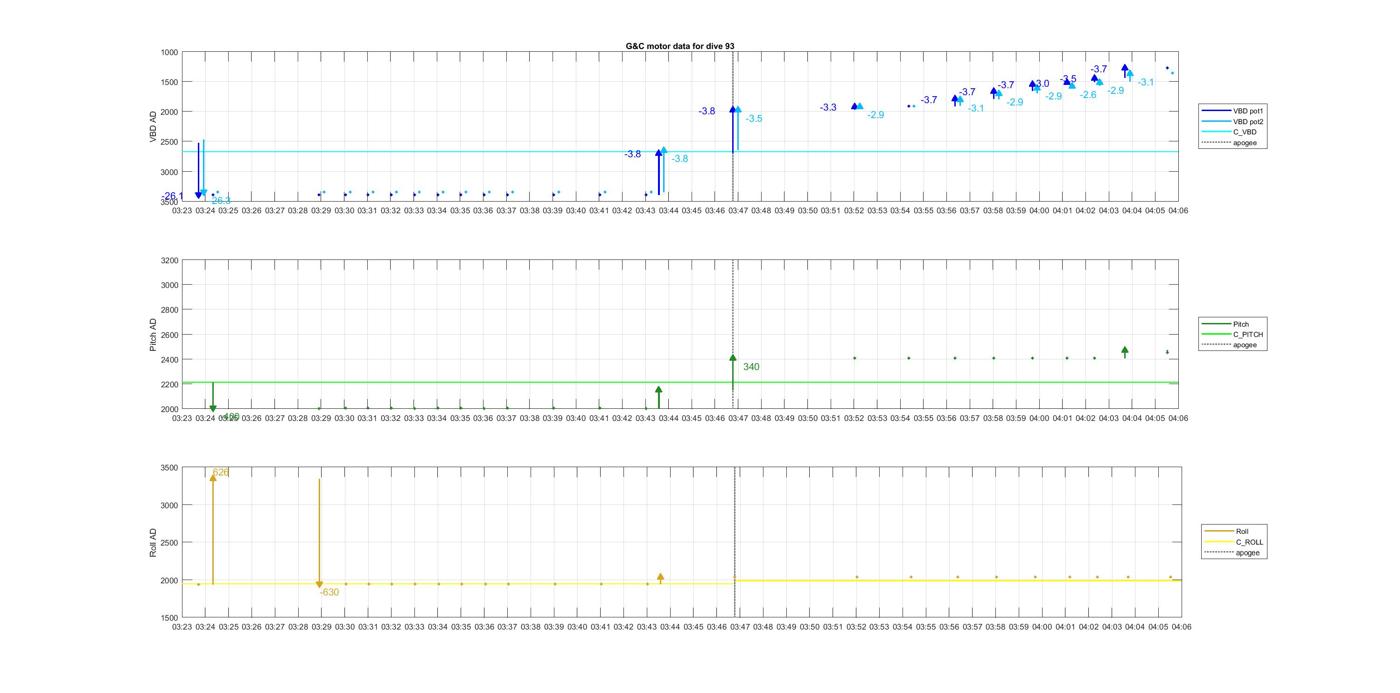Viewport: 1400px width, 693px height.
Task: Click the '-3.0' VBD data label
Action: 1042,84
